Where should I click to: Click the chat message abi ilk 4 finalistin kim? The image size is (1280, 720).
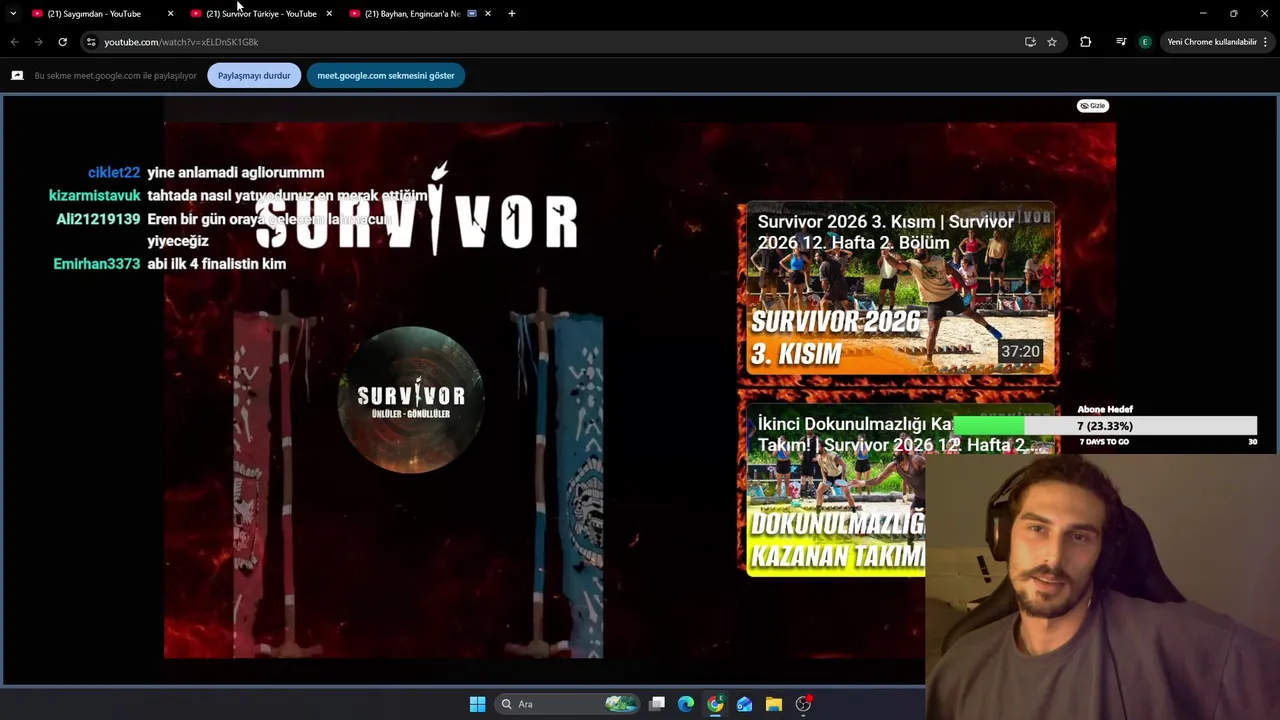click(x=217, y=264)
